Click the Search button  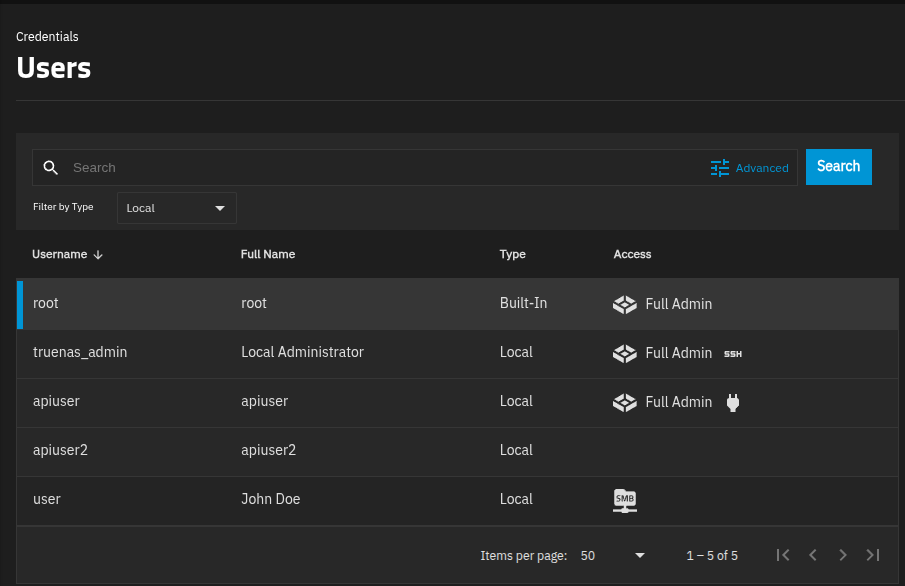click(838, 167)
